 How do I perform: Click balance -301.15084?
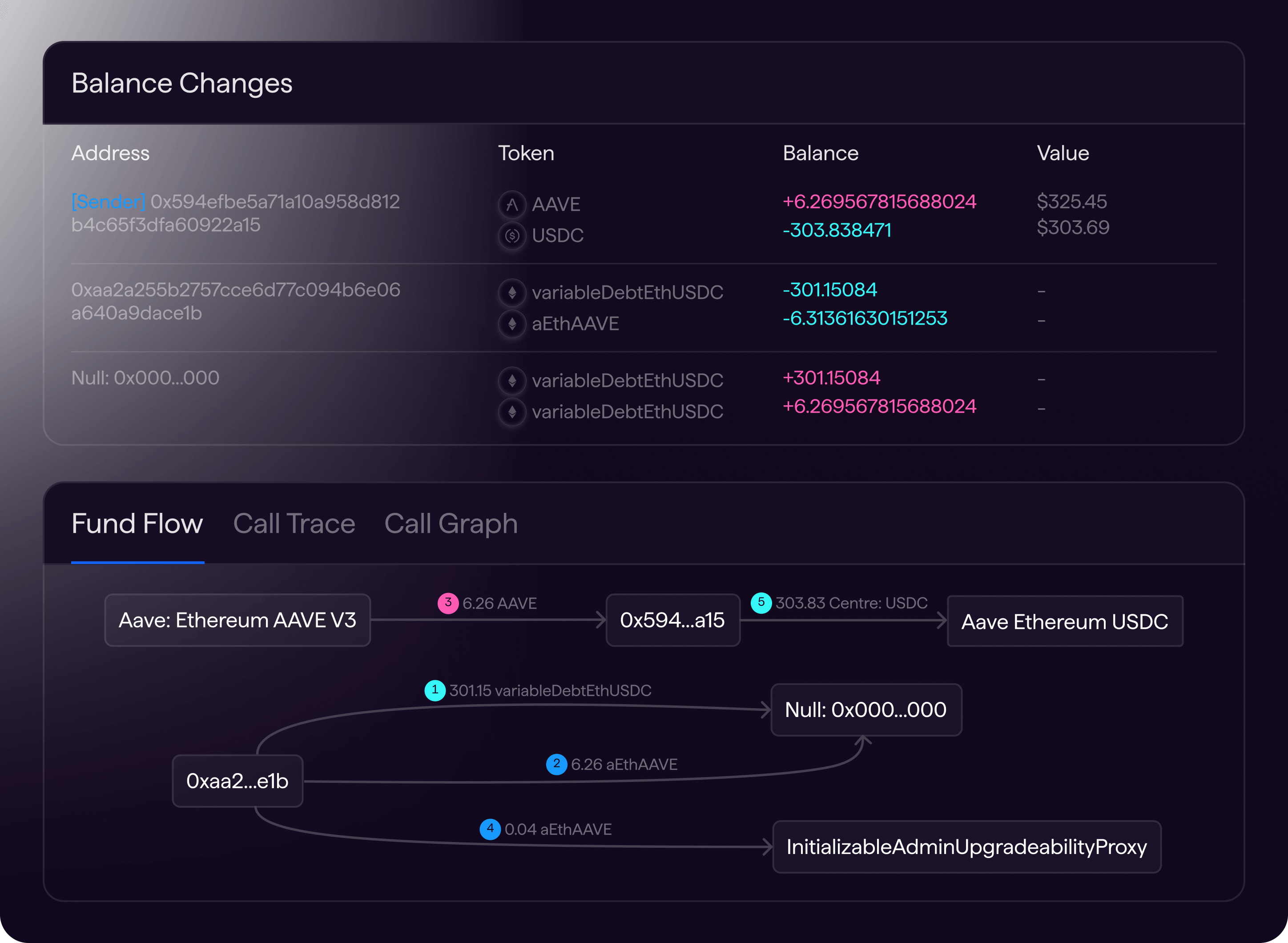pos(829,290)
